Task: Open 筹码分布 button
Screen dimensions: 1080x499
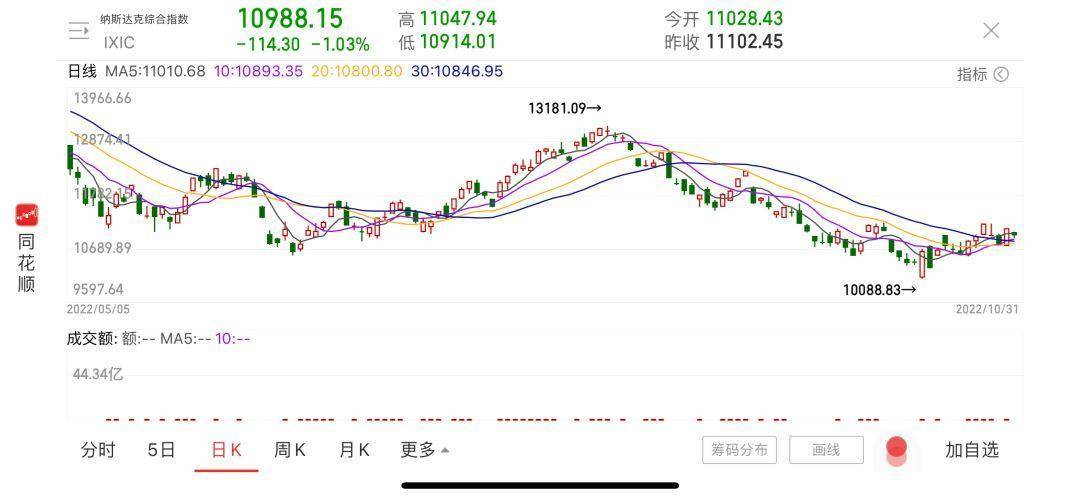Action: pyautogui.click(x=740, y=450)
